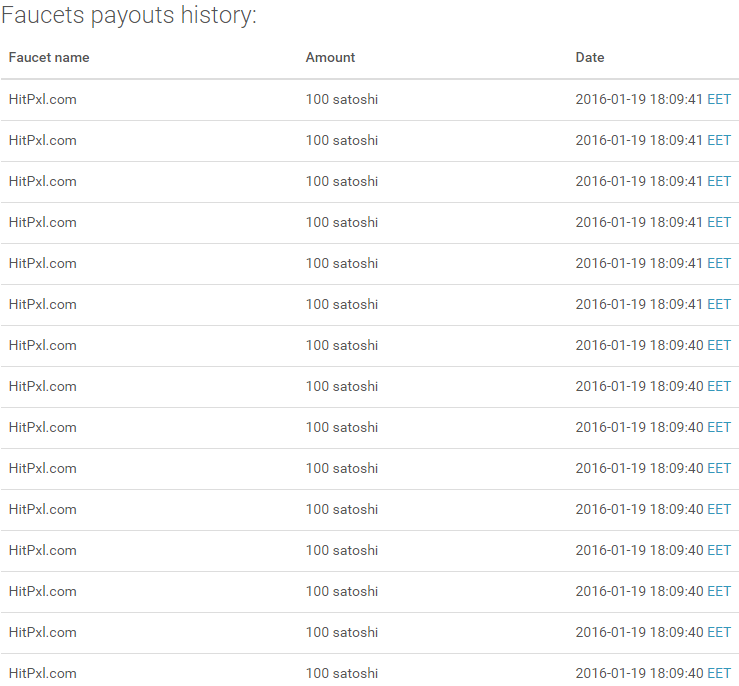The height and width of the screenshot is (686, 739).
Task: Select HitPxl.com in the first row
Action: point(42,99)
